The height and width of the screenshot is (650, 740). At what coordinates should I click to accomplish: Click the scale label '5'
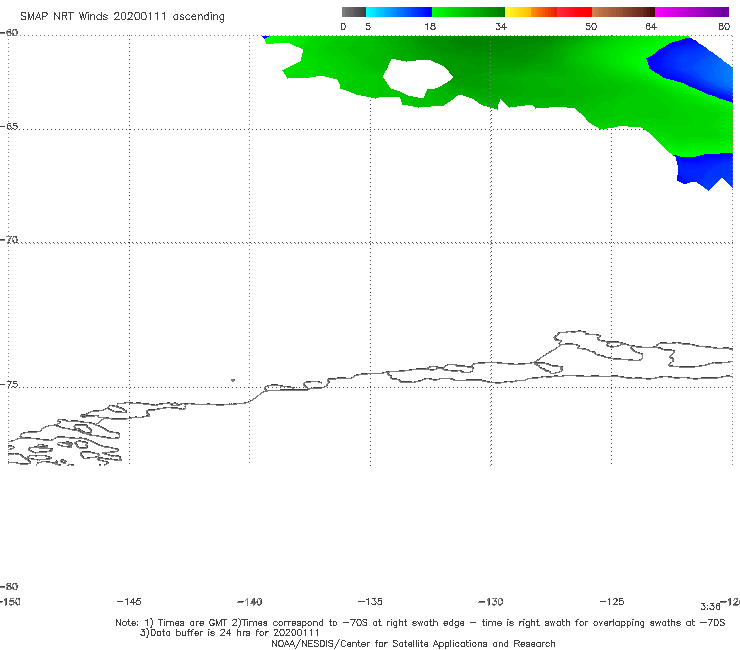368,26
